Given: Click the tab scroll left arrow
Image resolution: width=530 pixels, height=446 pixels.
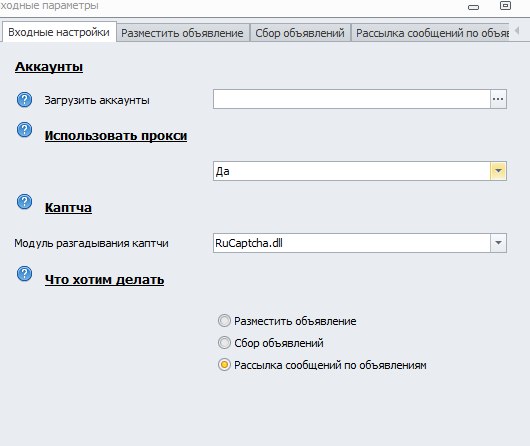Looking at the screenshot, I should click(517, 31).
